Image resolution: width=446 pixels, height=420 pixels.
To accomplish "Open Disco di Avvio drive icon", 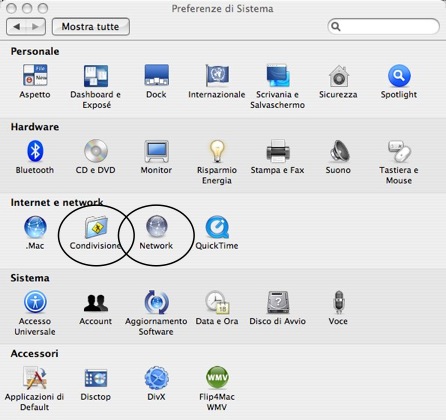I will point(278,302).
